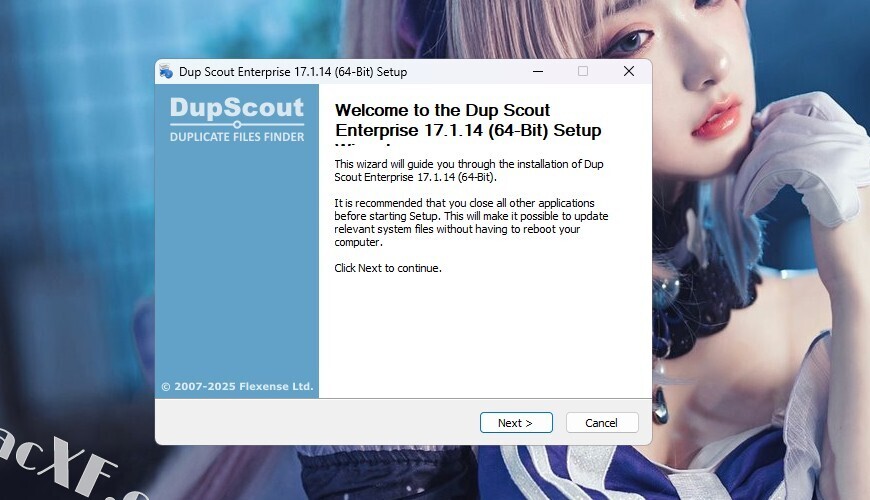
Task: Click the 'This wizard will guide you' paragraph
Action: click(469, 171)
